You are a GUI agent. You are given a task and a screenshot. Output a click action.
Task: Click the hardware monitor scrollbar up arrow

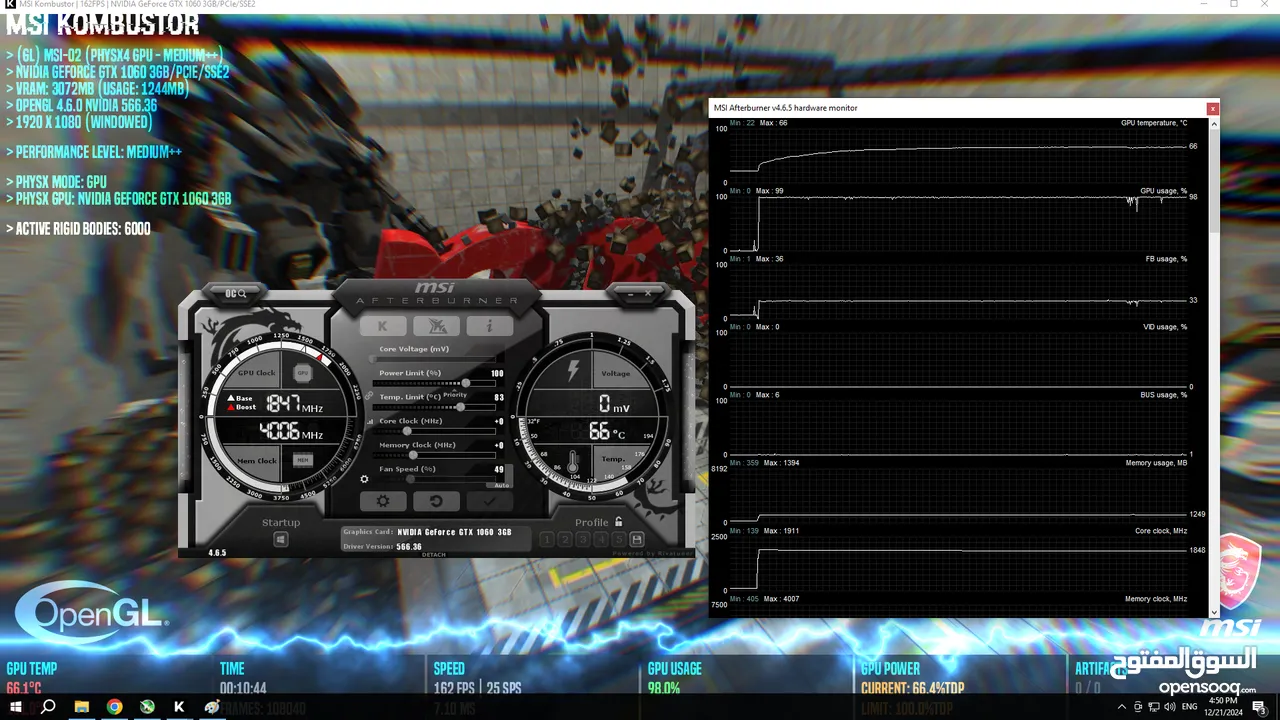1215,123
